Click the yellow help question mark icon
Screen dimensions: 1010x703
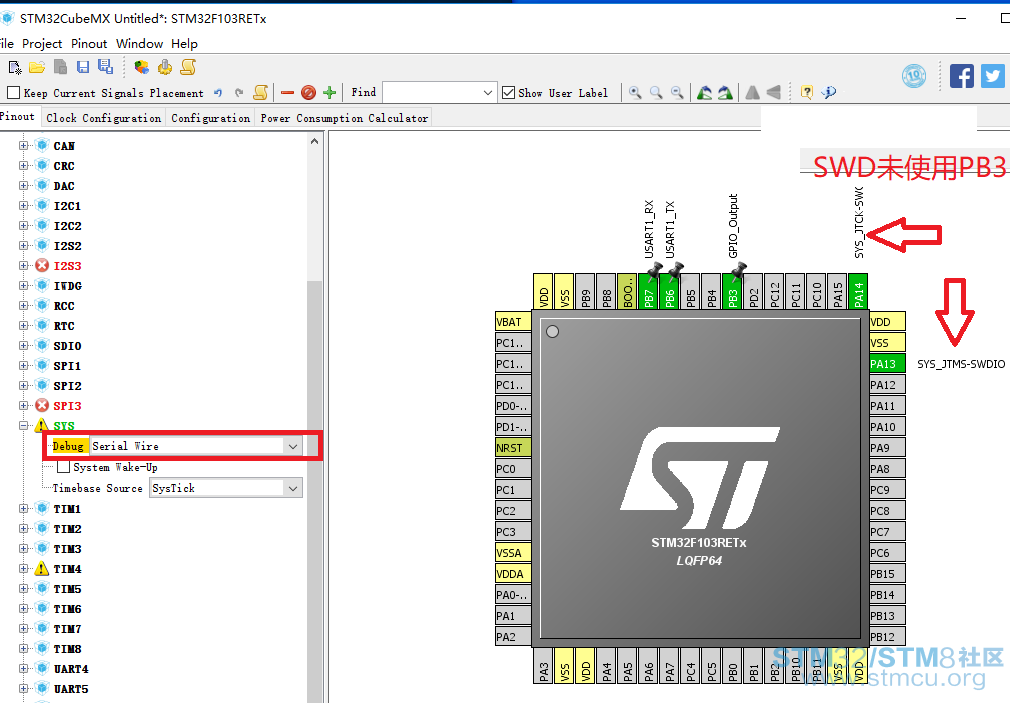(x=806, y=93)
